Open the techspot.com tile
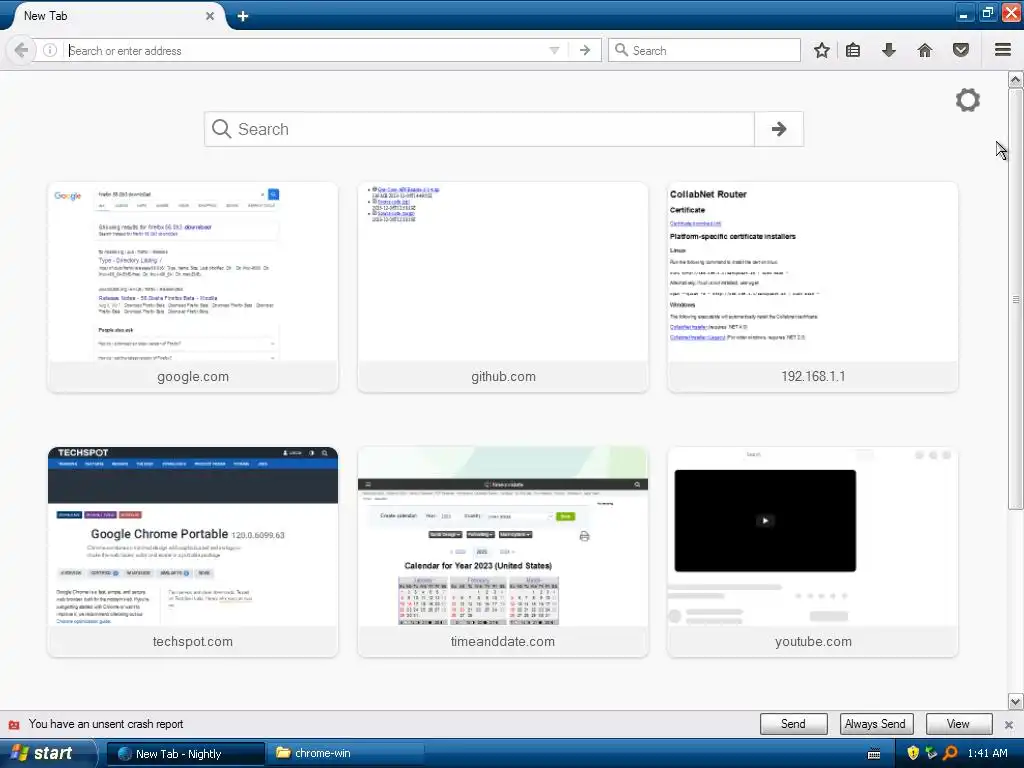 (x=193, y=552)
